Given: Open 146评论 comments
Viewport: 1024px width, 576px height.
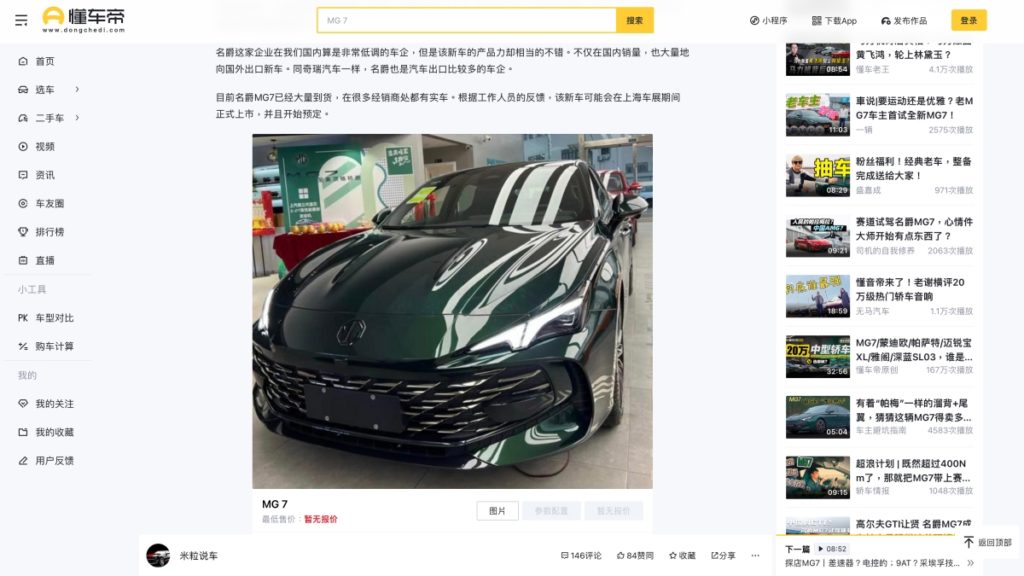Looking at the screenshot, I should [x=581, y=556].
